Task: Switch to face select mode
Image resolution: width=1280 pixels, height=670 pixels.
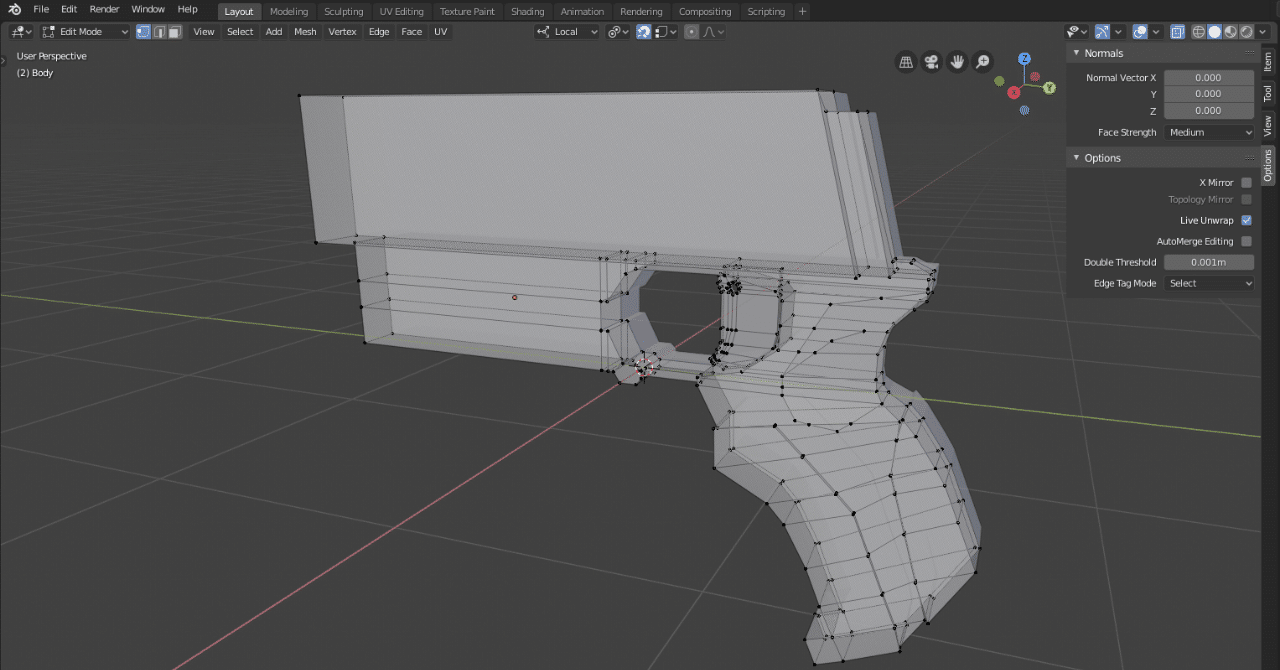Action: click(175, 32)
